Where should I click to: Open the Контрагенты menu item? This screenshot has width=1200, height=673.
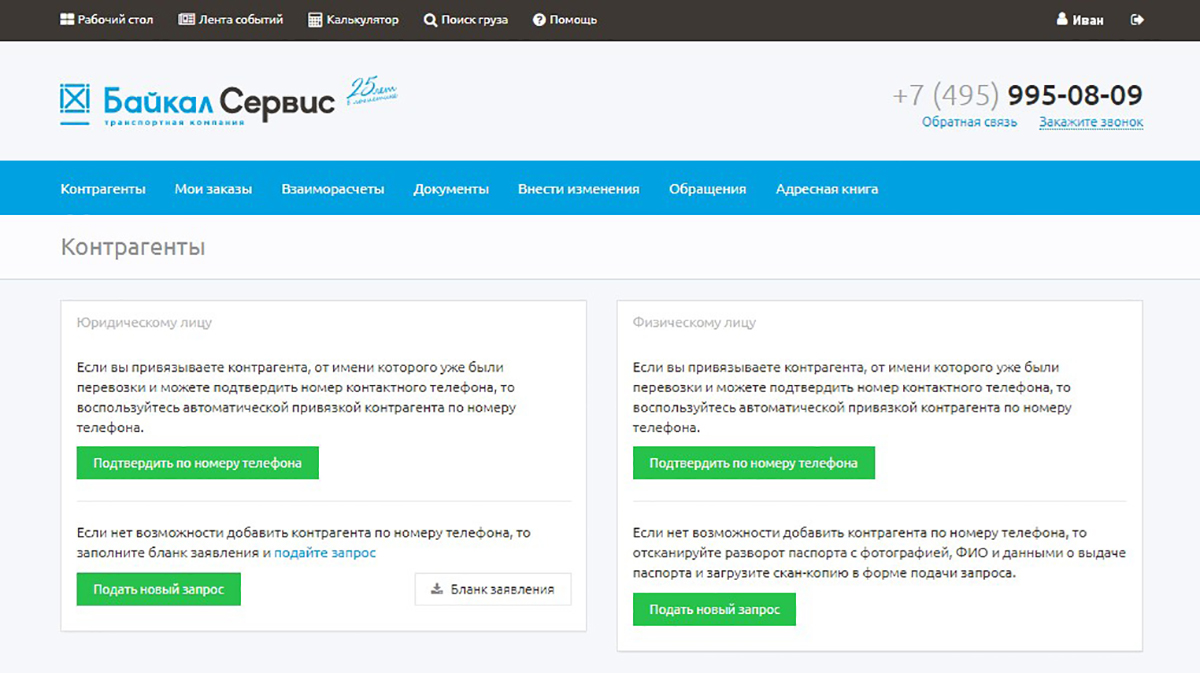click(x=103, y=189)
